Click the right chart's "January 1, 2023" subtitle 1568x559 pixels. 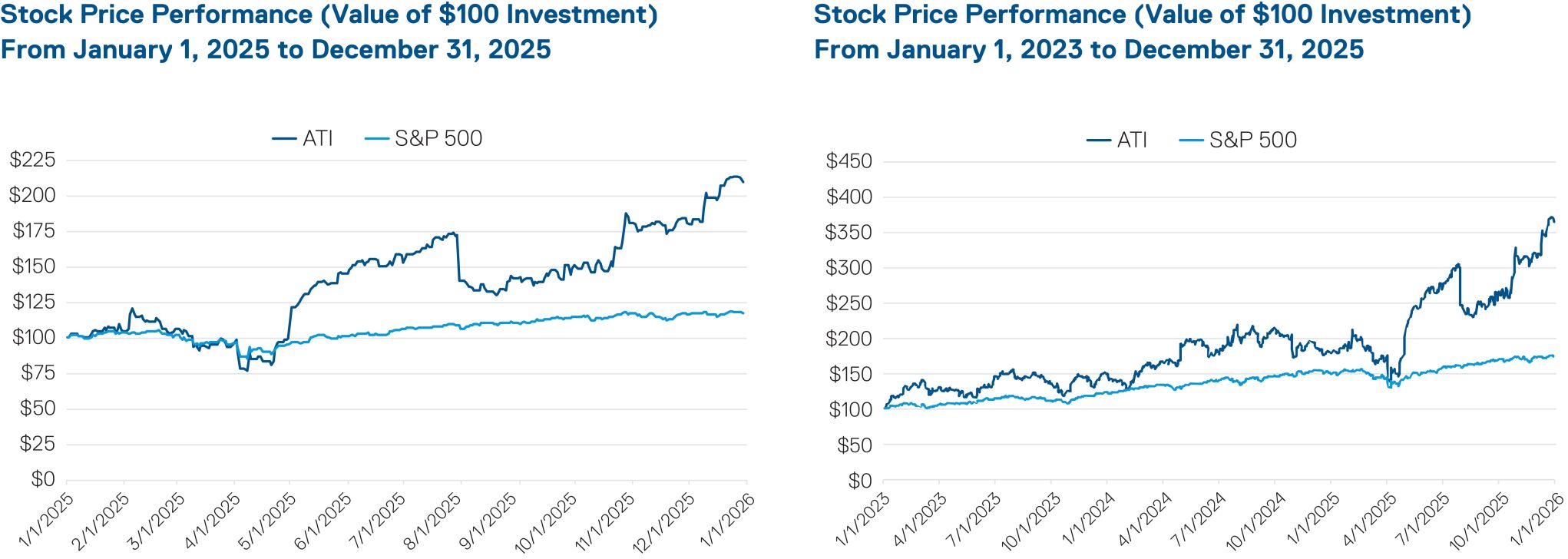(x=984, y=50)
